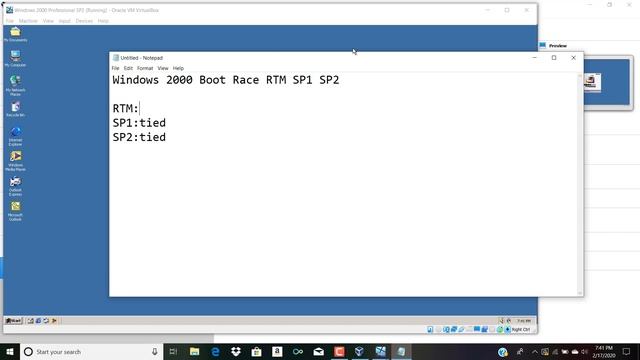Switch to Notepad taskbar icon

pos(401,352)
